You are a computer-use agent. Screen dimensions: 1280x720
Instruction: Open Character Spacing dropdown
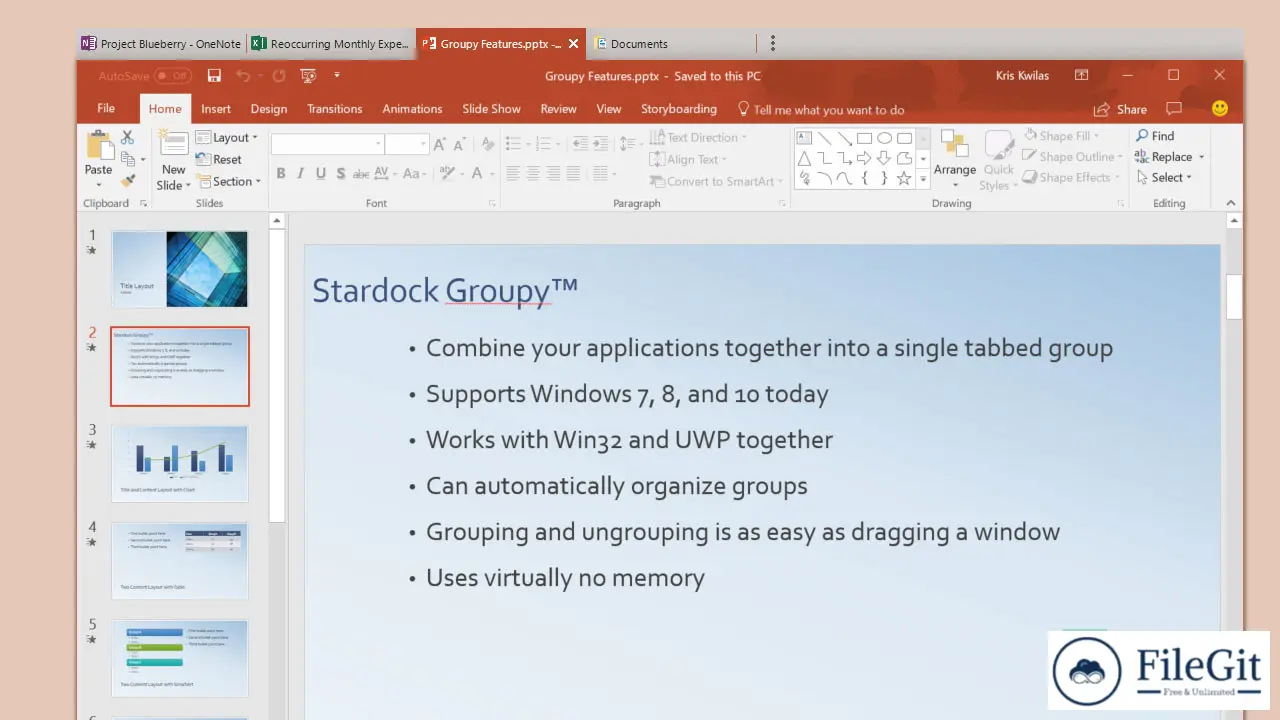pos(385,174)
